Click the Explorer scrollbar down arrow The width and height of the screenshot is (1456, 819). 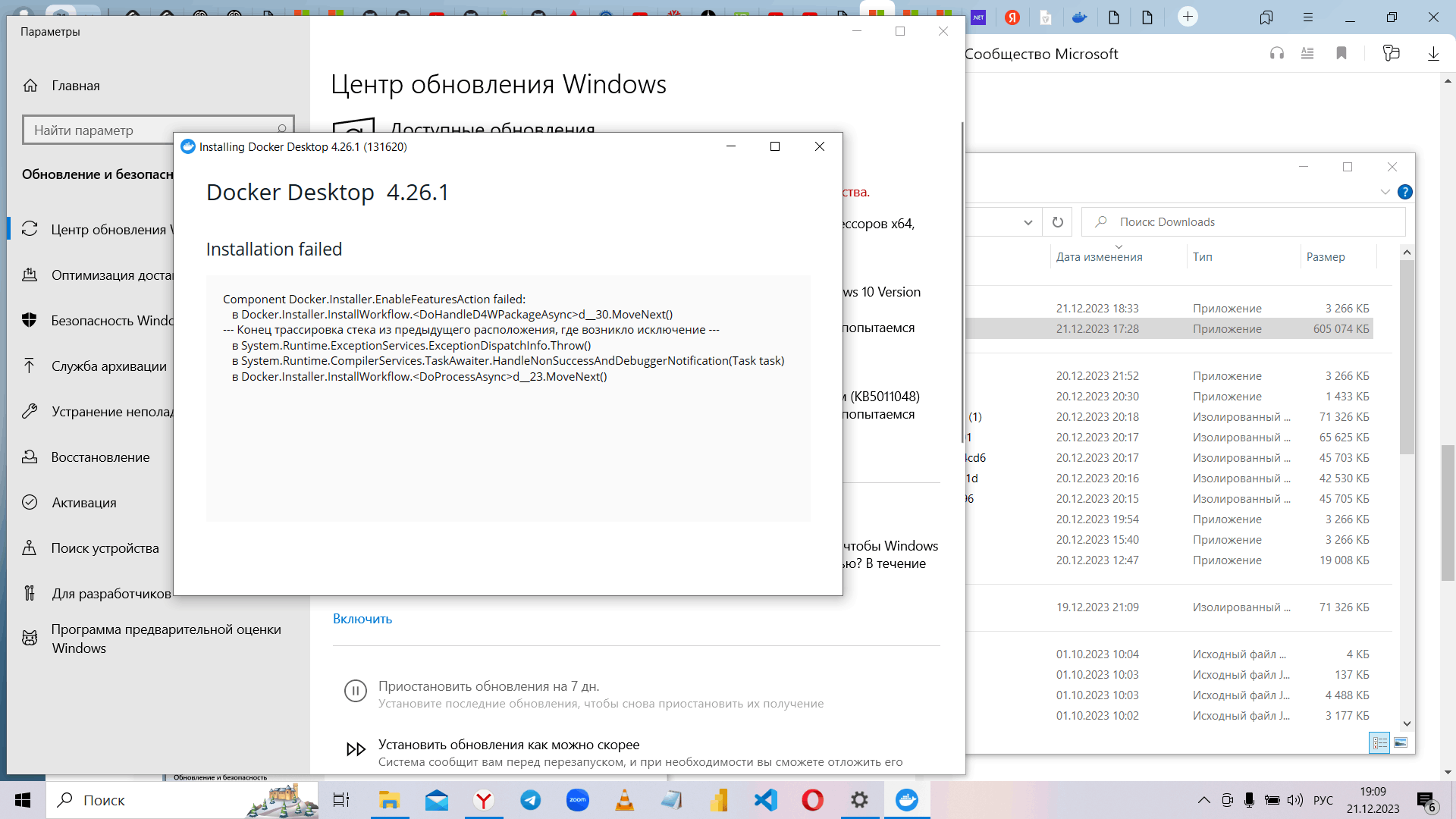1407,724
